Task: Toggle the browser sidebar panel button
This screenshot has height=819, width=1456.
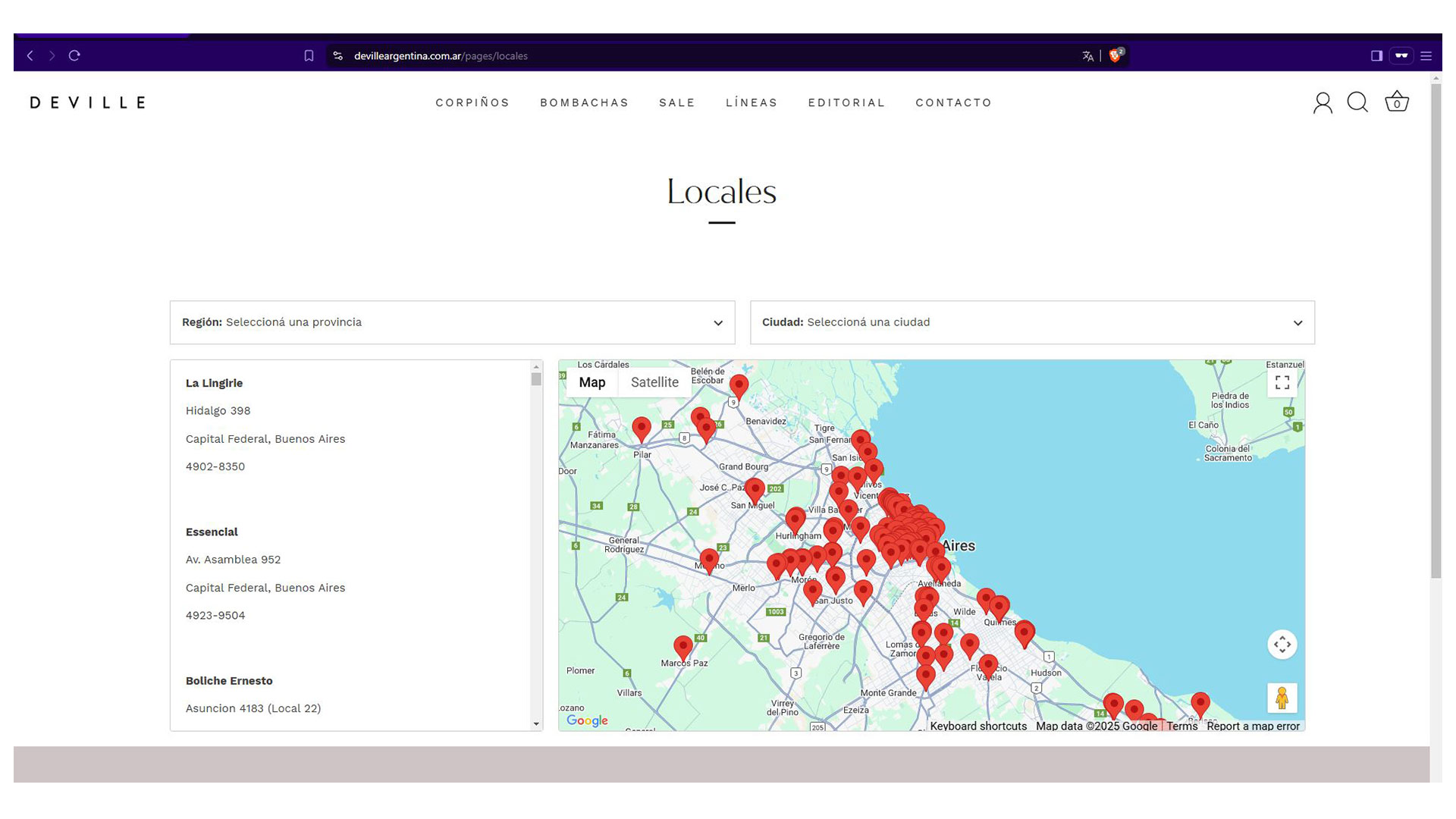Action: pyautogui.click(x=1376, y=55)
